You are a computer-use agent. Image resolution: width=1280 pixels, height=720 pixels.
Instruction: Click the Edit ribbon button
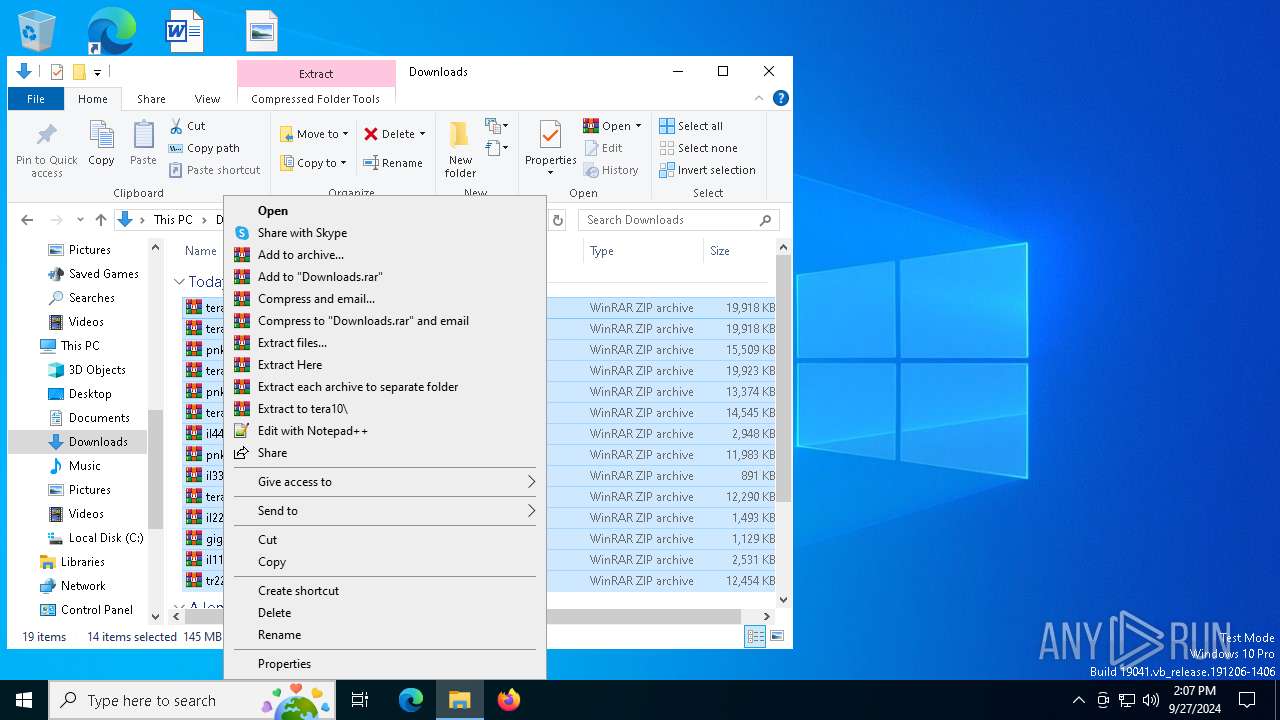603,148
